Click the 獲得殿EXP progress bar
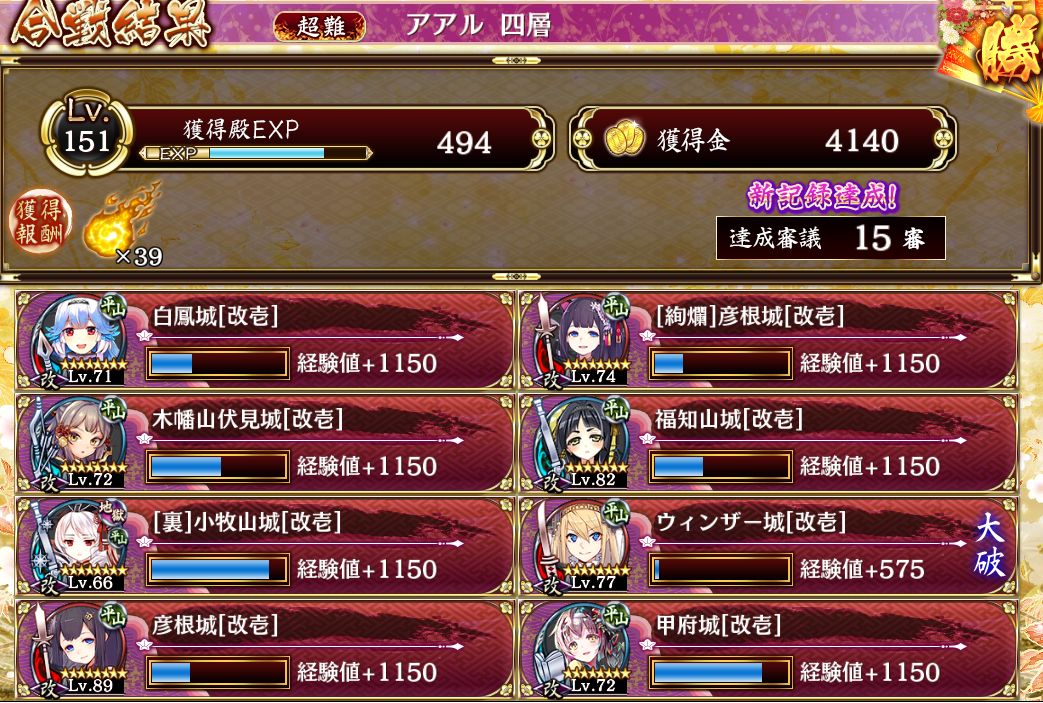Viewport: 1043px width, 703px height. pos(255,154)
